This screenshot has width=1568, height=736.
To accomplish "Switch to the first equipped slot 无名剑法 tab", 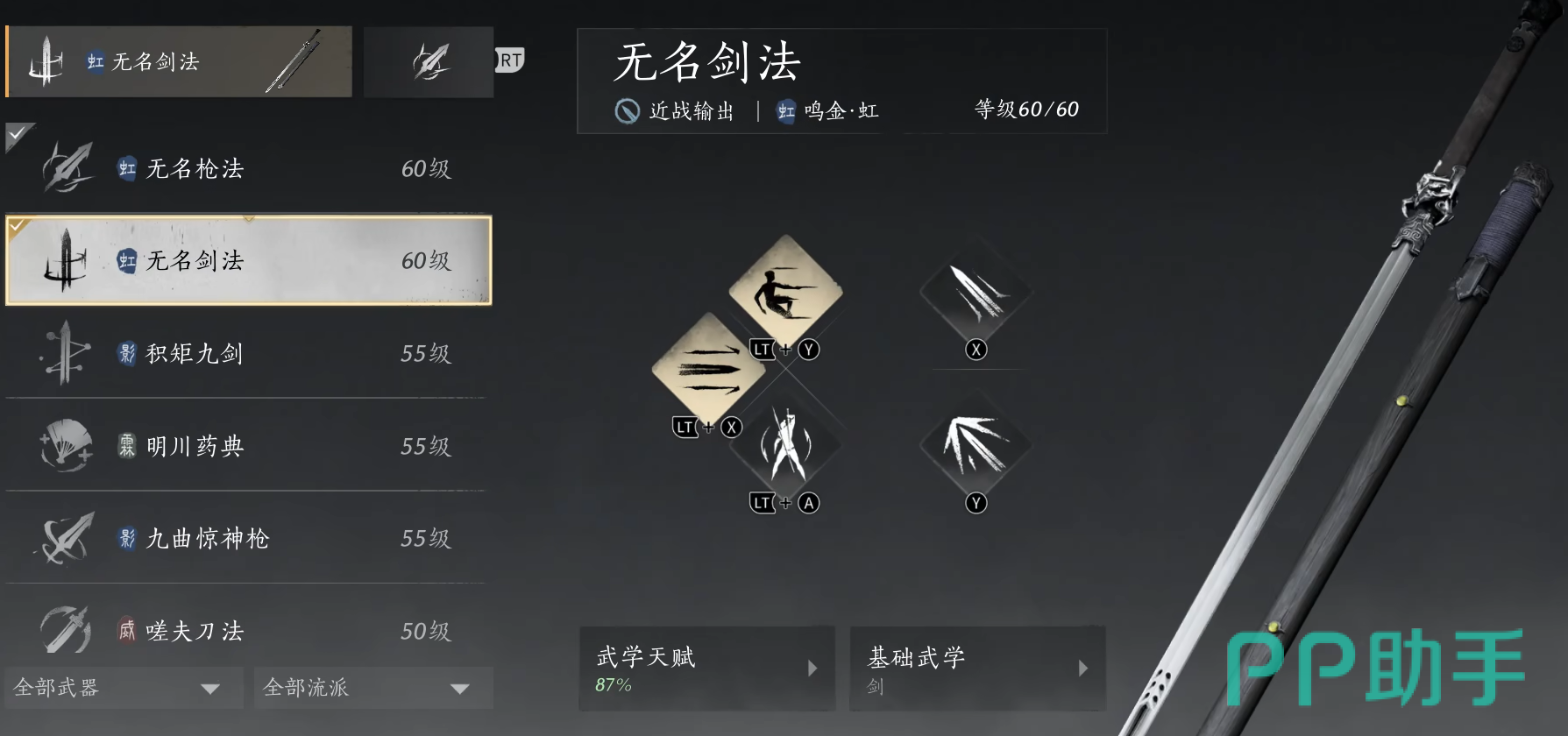I will [x=179, y=61].
